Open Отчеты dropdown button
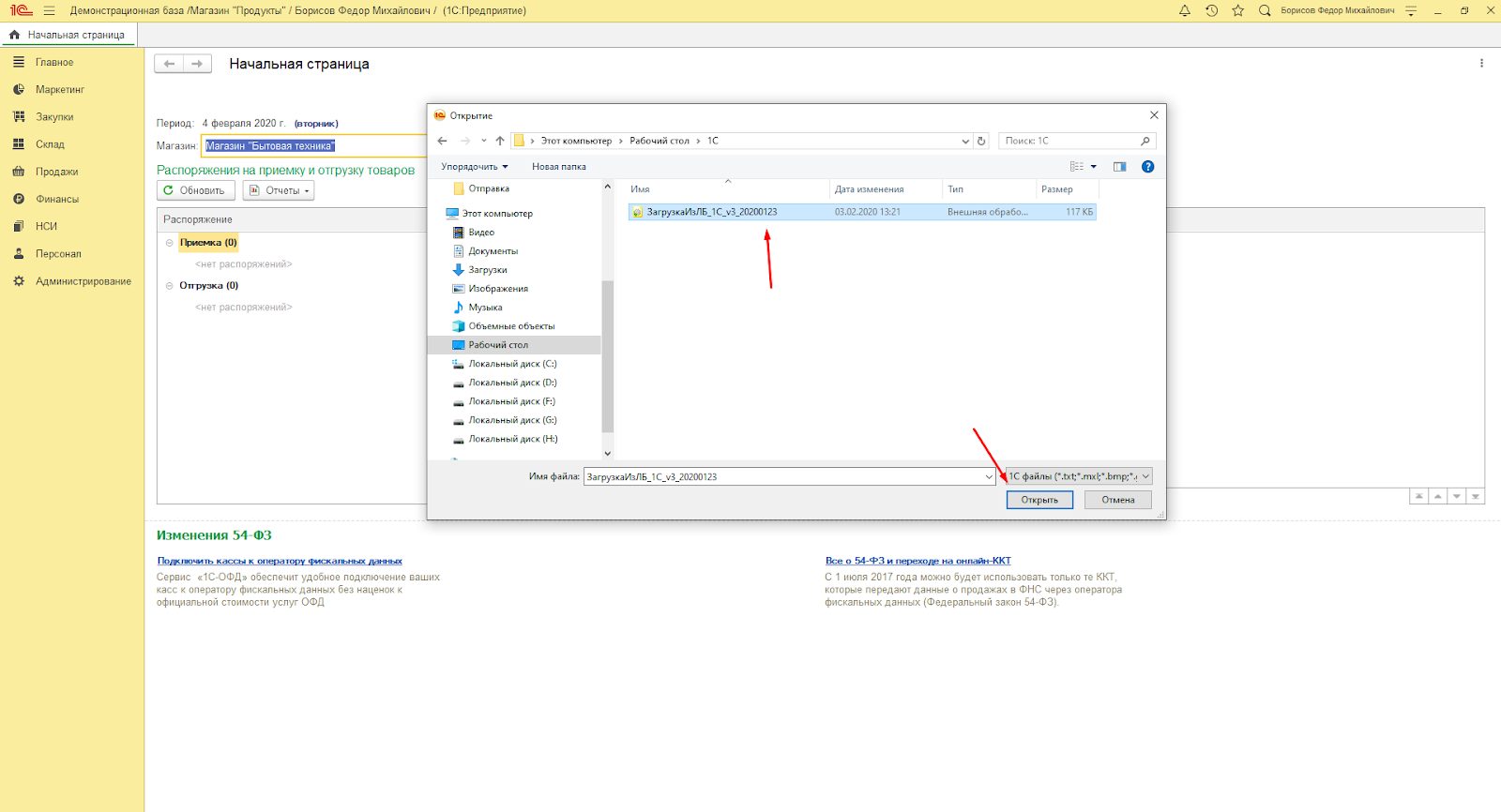 click(x=279, y=190)
